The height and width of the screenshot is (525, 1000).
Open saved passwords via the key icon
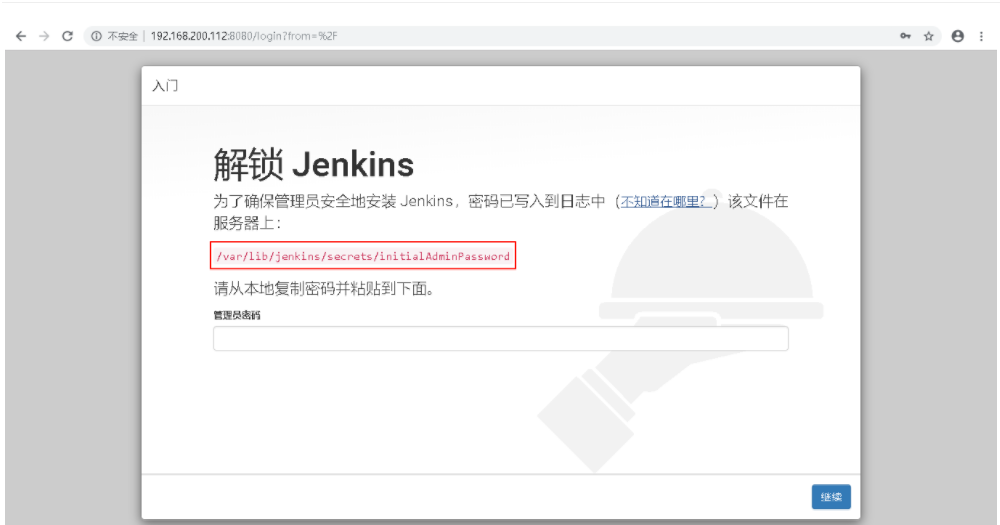point(905,36)
